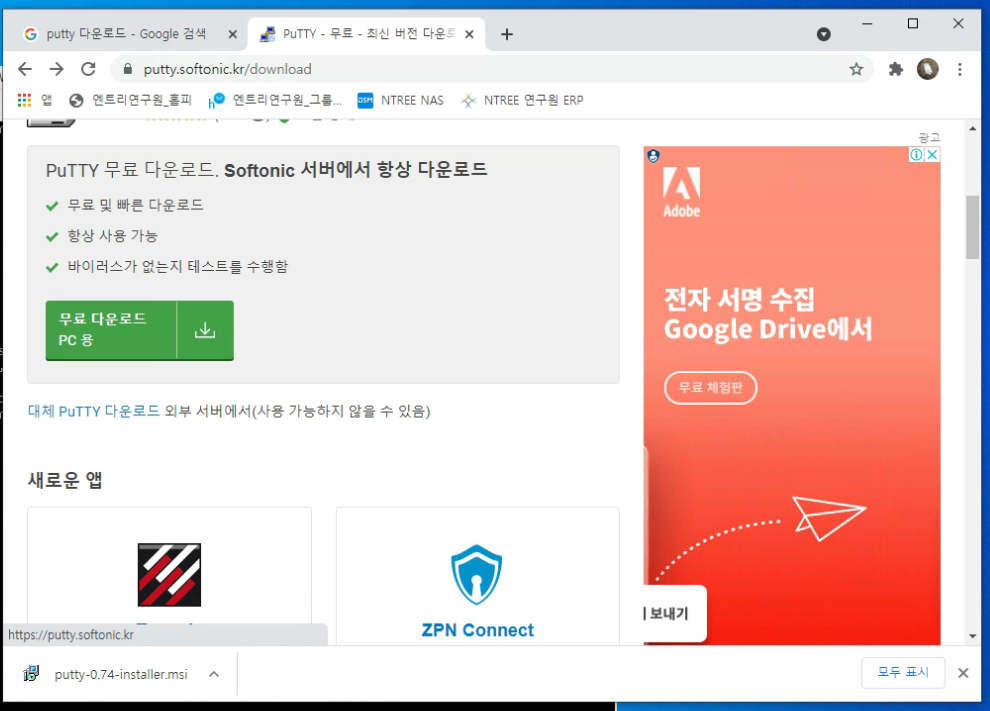Viewport: 990px width, 711px height.
Task: View site info via lock icon
Action: pos(128,69)
